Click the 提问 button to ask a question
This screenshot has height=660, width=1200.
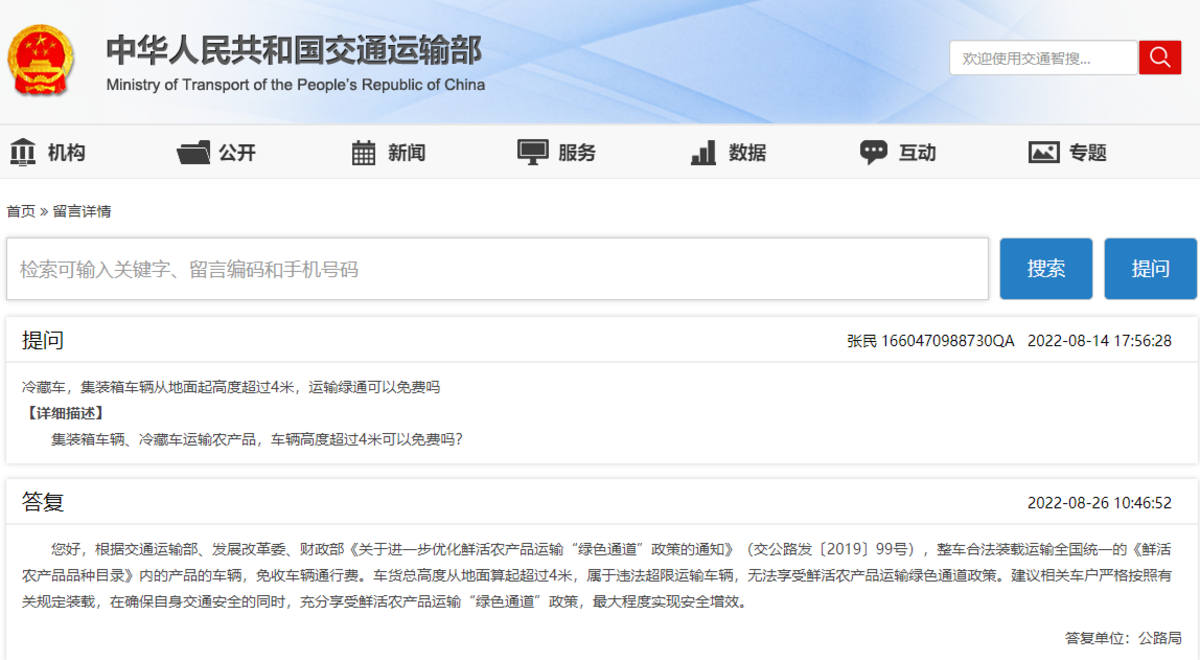click(1150, 268)
